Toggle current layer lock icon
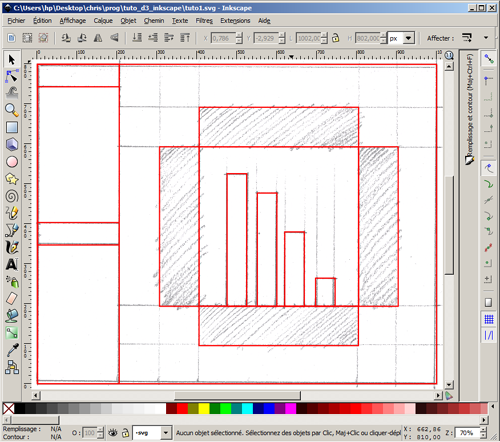The image size is (500, 442). tap(125, 433)
